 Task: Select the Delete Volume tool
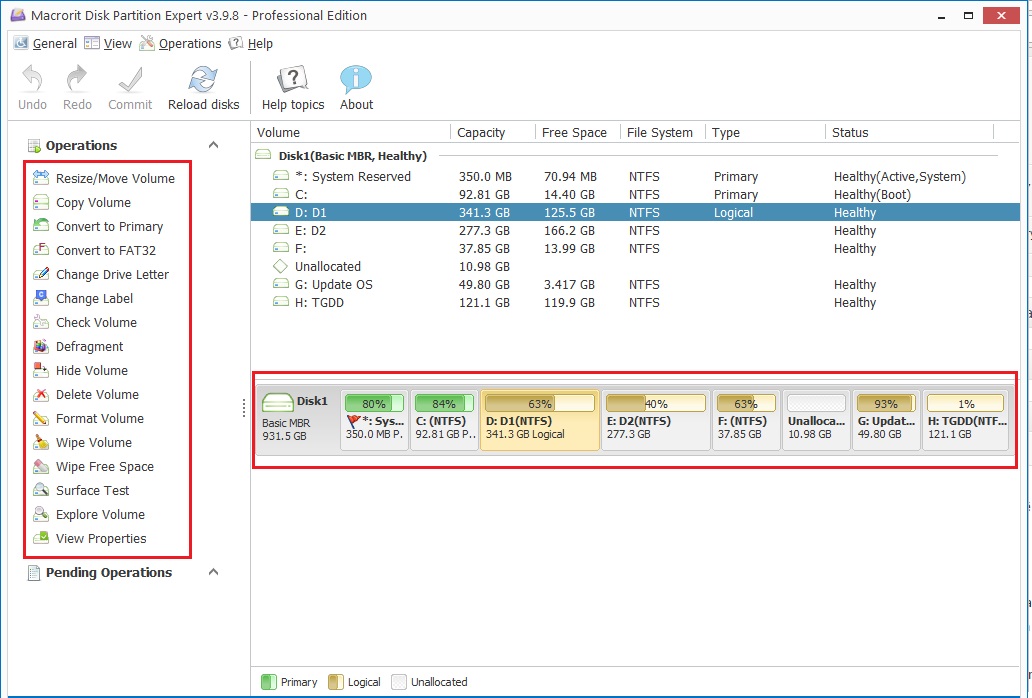click(96, 394)
